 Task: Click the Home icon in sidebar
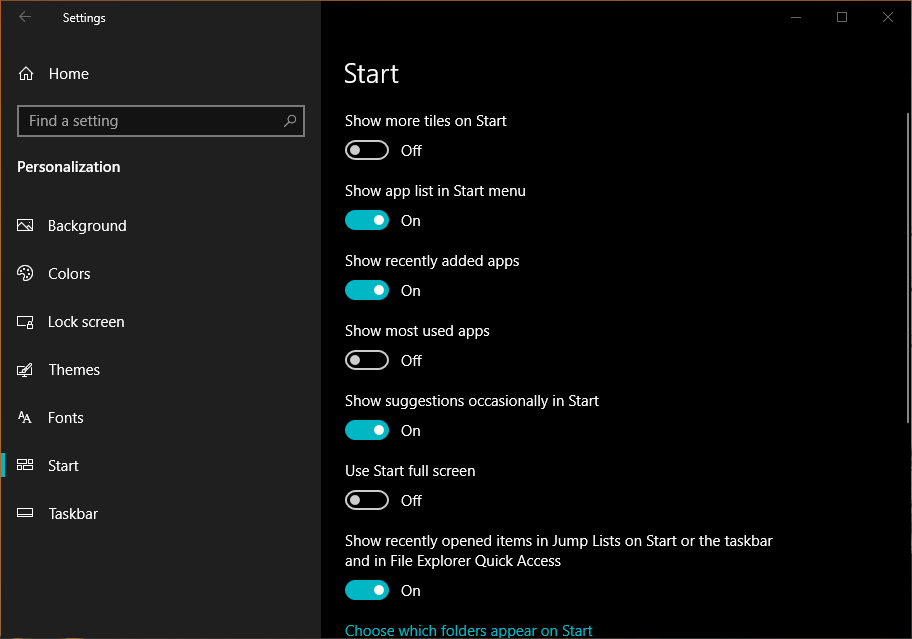pyautogui.click(x=26, y=74)
